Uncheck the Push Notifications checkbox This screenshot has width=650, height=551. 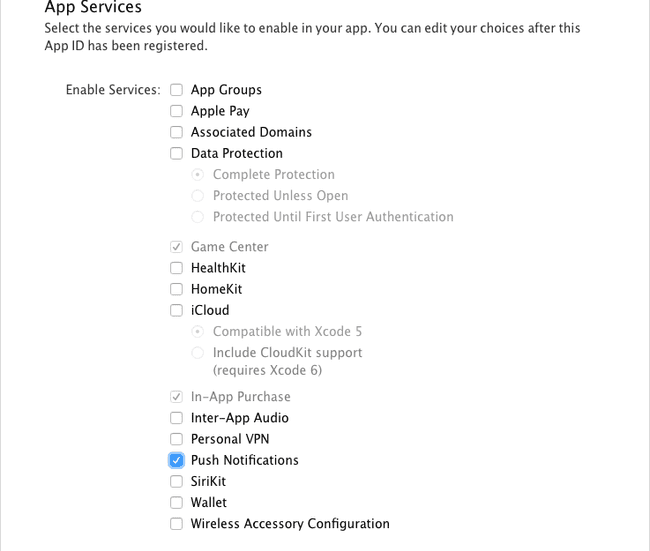click(x=176, y=460)
